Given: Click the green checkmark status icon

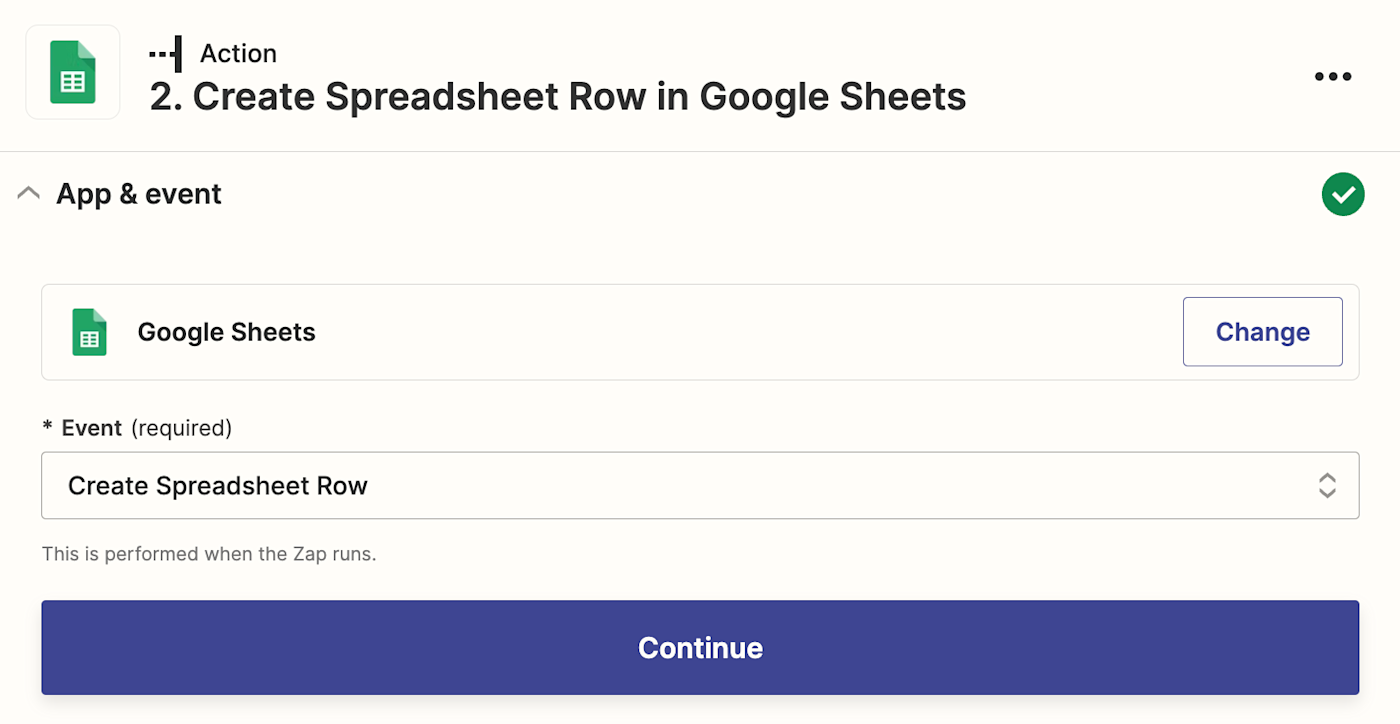Looking at the screenshot, I should [x=1342, y=194].
